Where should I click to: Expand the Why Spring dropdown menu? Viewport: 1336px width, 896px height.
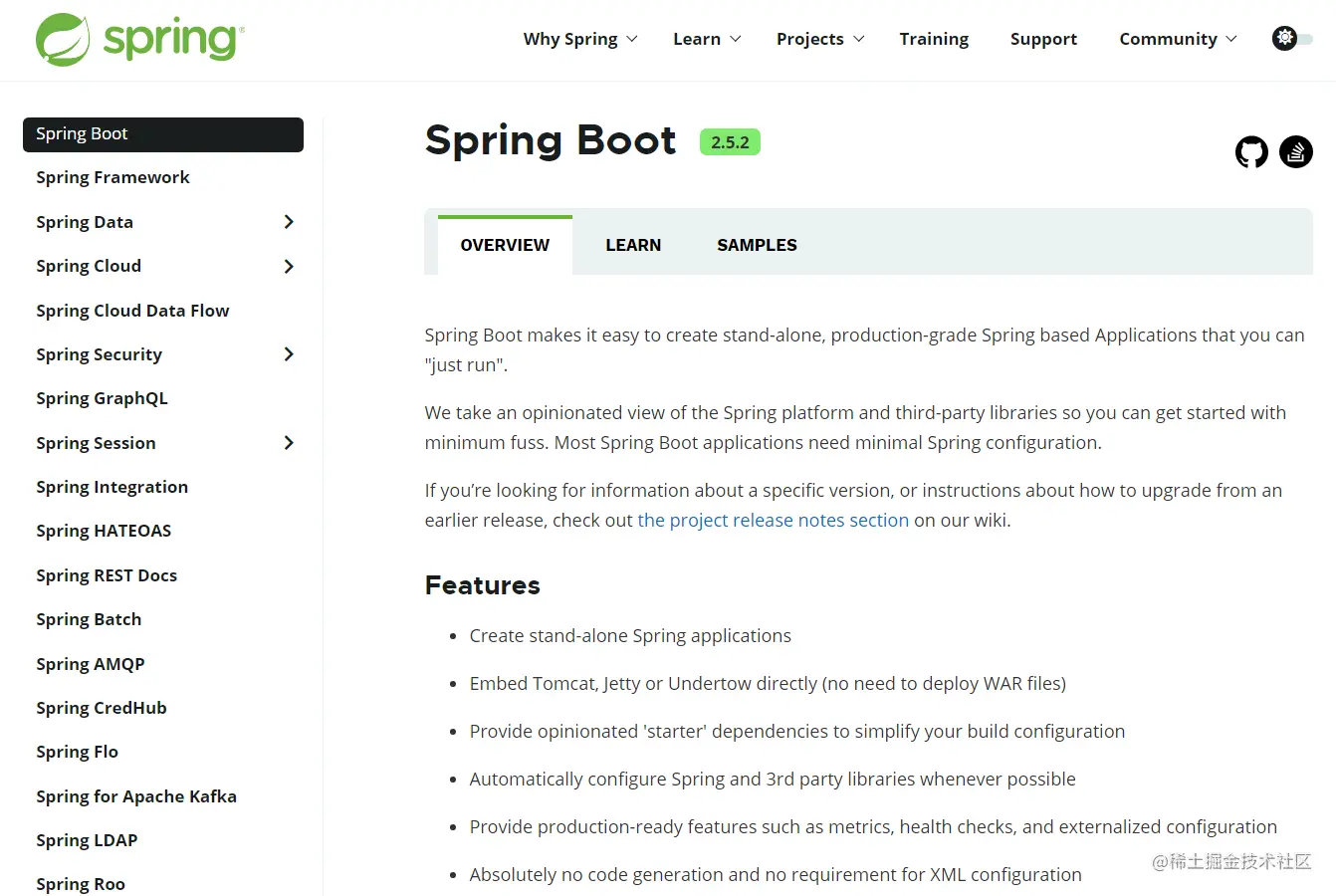coord(580,39)
